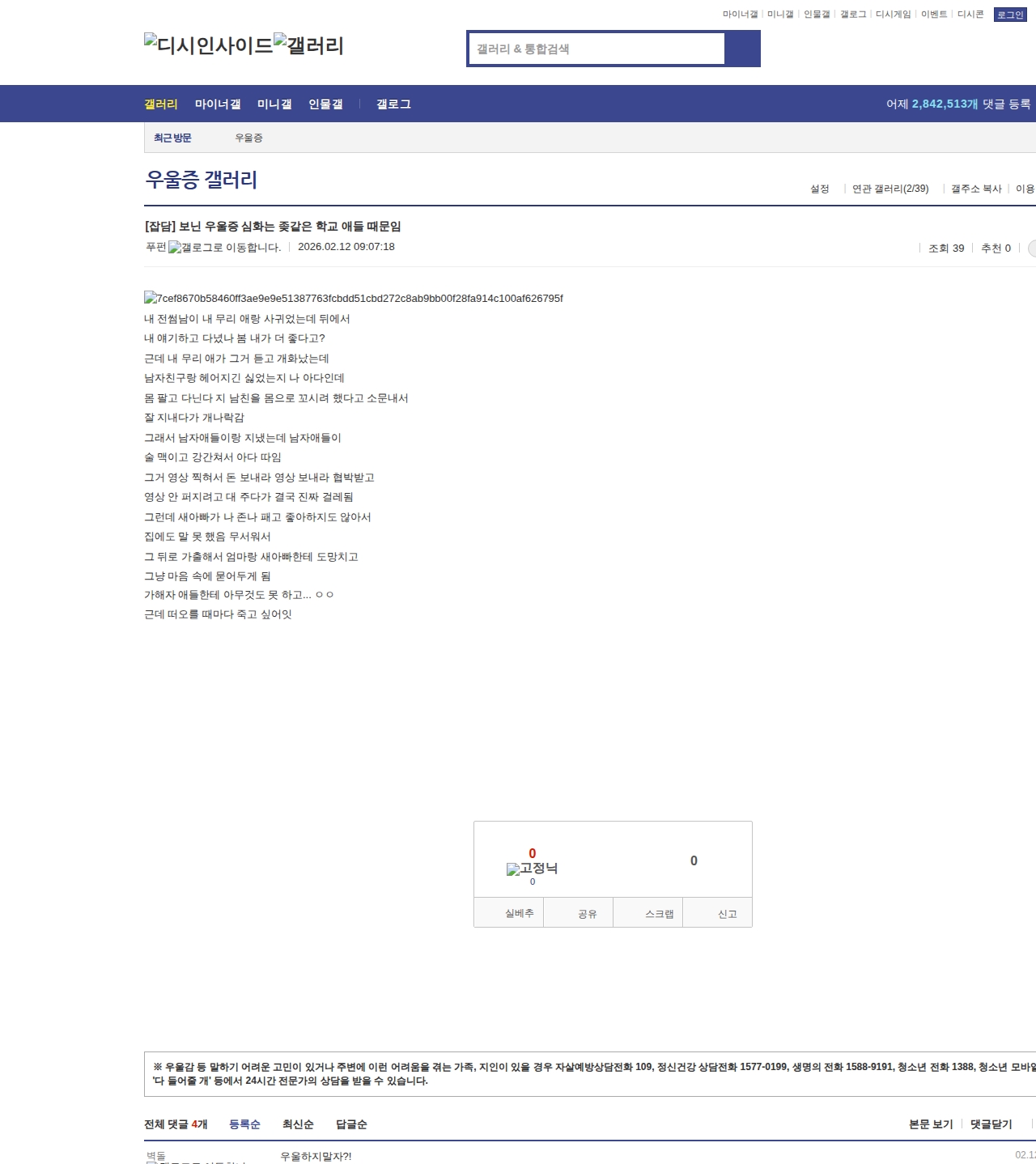Click 본문 보기 to jump to post
This screenshot has width=1036, height=1164.
click(931, 1124)
